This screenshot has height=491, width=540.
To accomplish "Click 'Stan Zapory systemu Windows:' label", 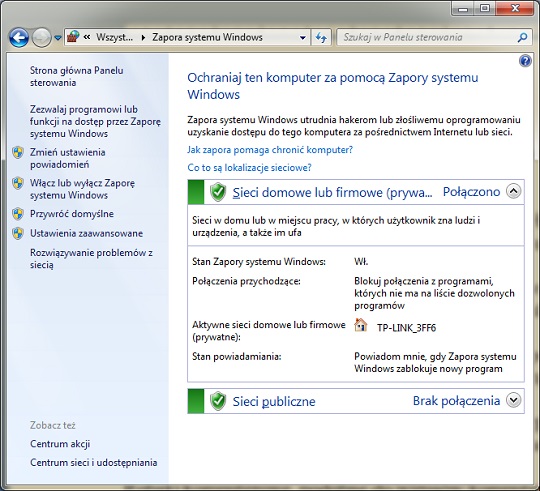I will 259,262.
